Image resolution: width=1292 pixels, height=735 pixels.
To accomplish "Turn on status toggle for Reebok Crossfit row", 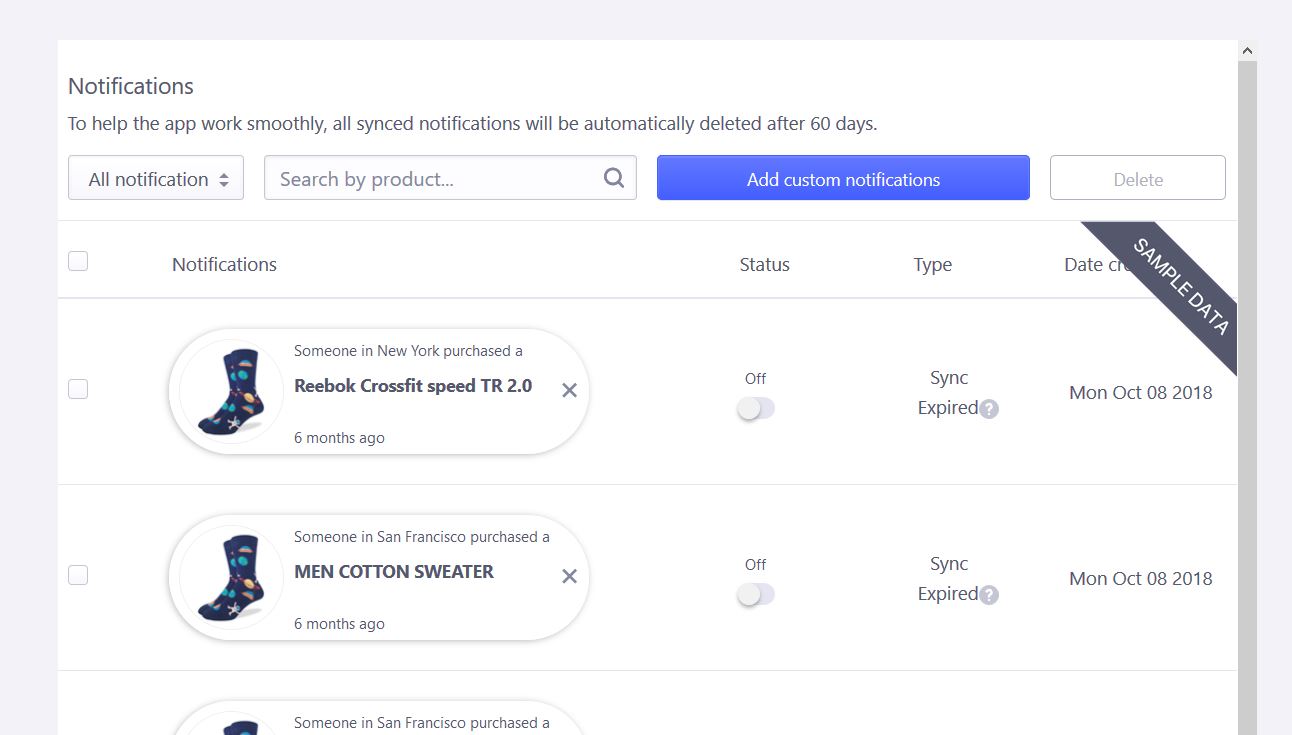I will click(756, 408).
